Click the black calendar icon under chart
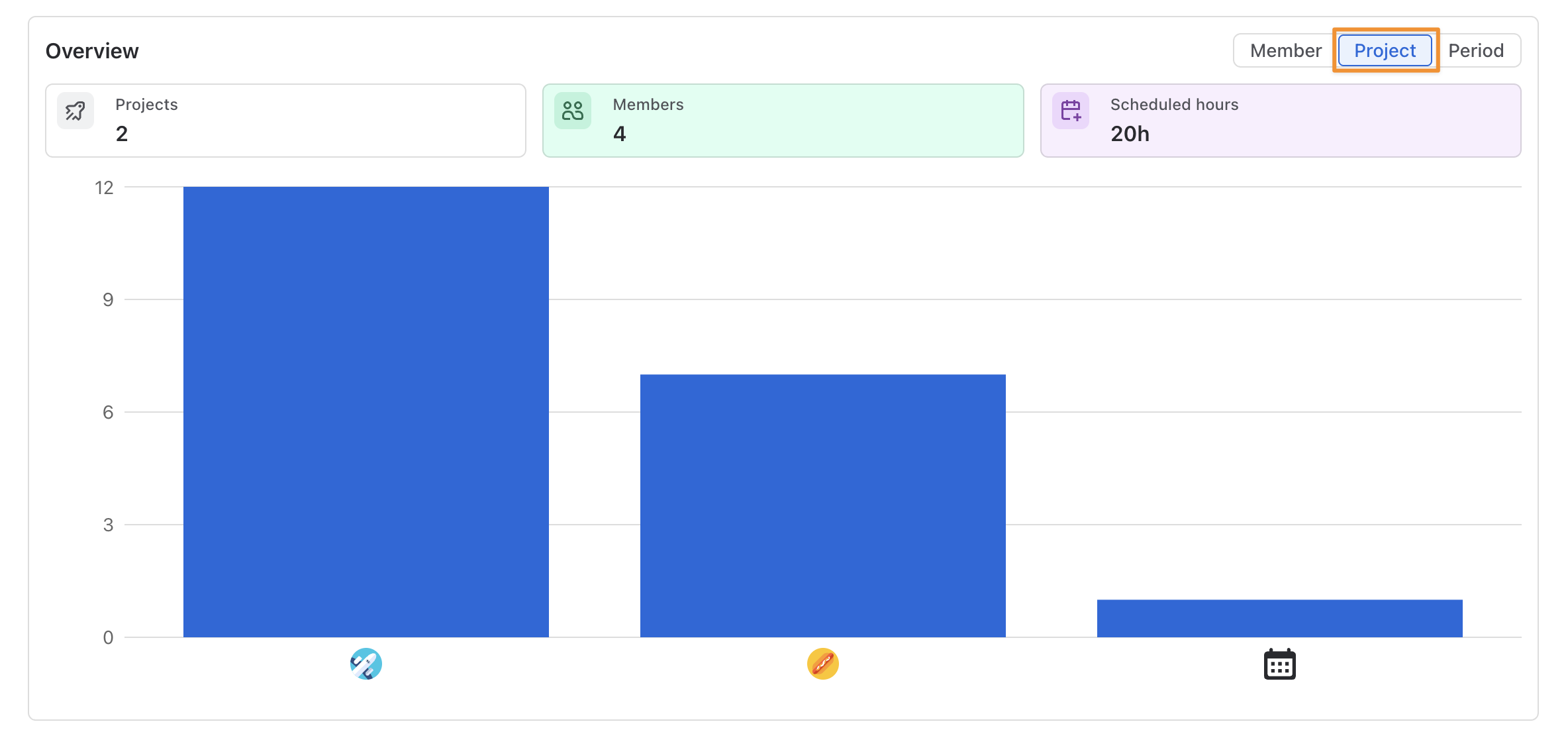1568x734 pixels. pos(1280,664)
